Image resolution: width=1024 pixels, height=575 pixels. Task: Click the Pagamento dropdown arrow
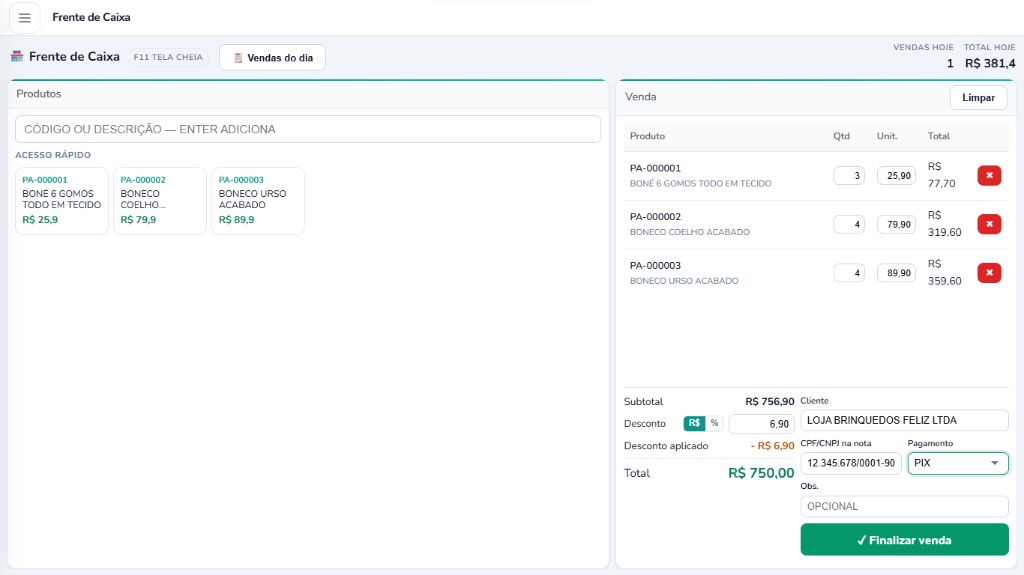[x=995, y=463]
